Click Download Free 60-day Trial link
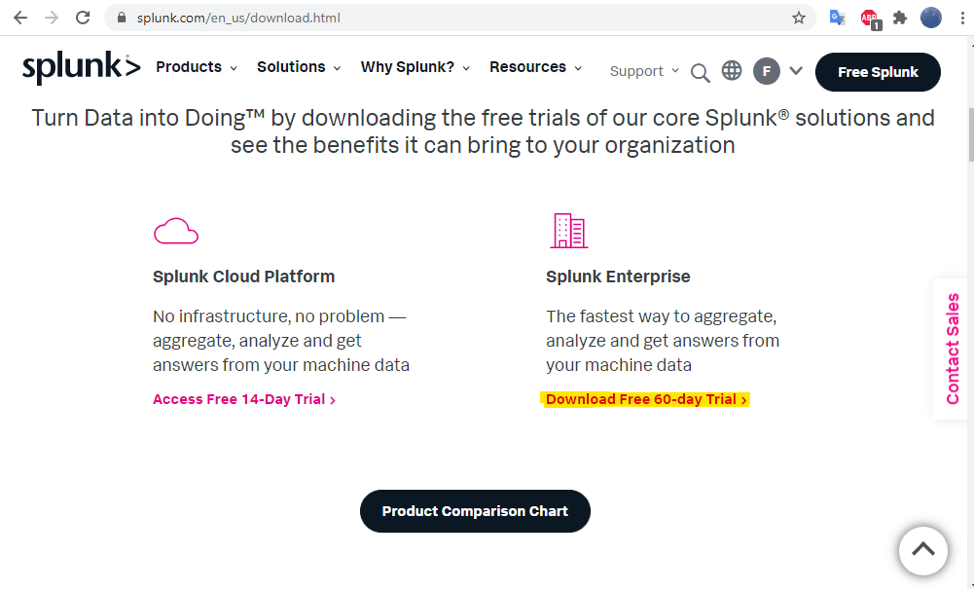This screenshot has width=974, height=589. click(646, 400)
